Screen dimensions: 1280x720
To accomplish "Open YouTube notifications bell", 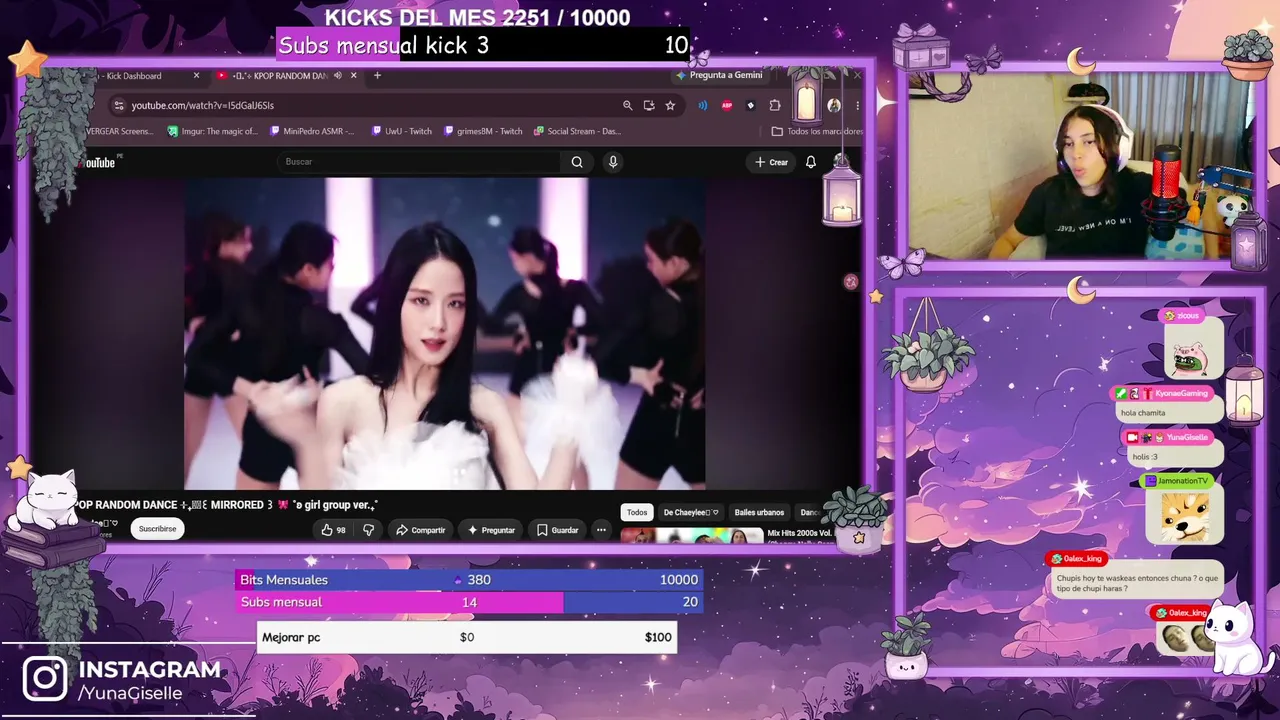I will [811, 162].
